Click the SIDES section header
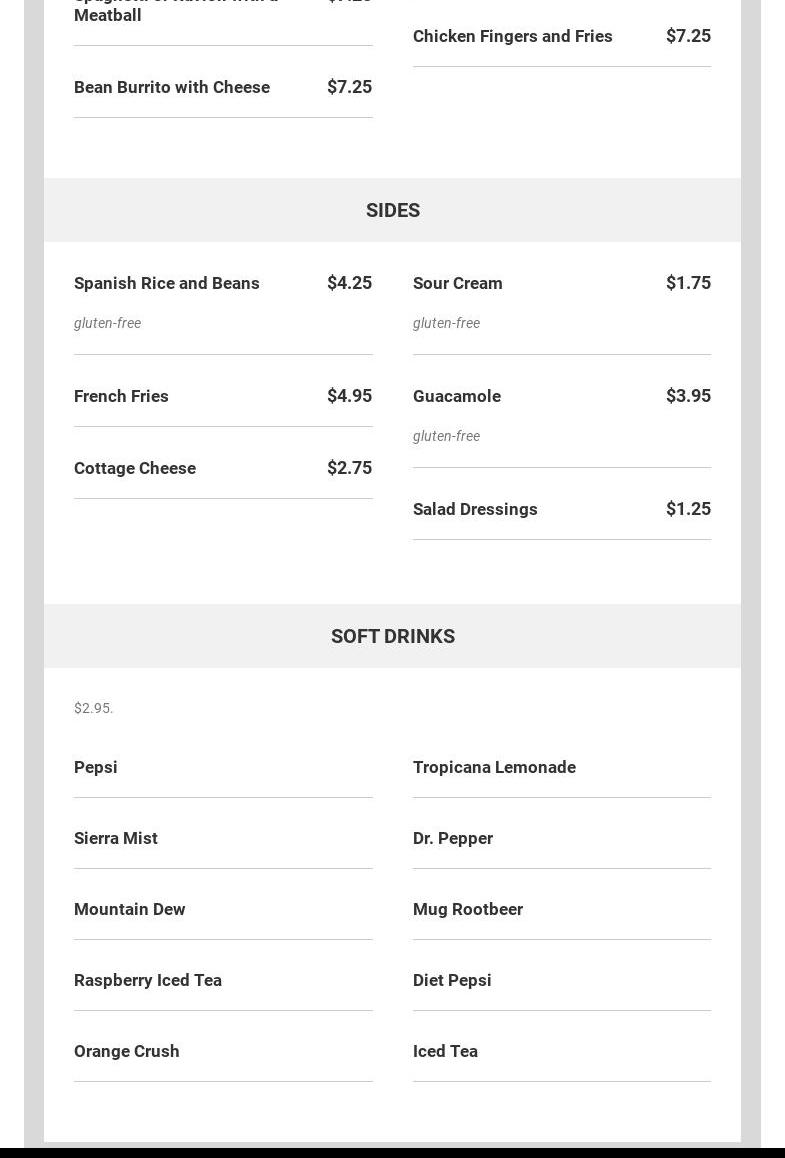 [393, 210]
